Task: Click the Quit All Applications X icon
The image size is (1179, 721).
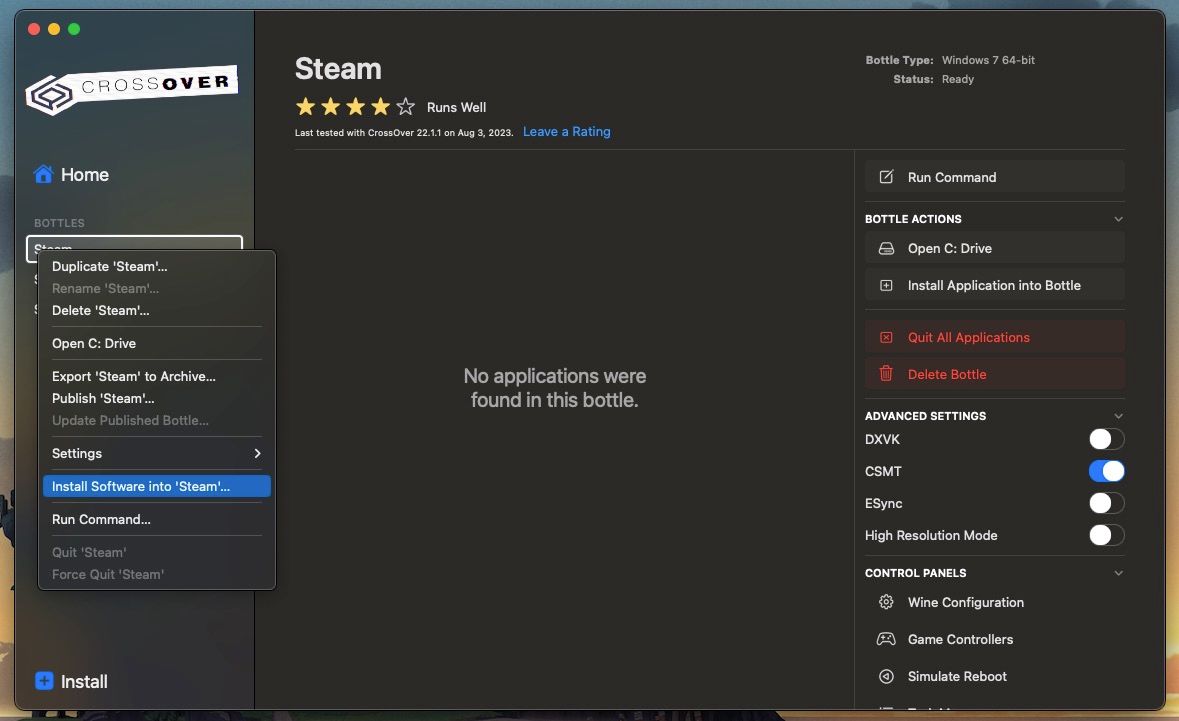Action: (x=887, y=338)
